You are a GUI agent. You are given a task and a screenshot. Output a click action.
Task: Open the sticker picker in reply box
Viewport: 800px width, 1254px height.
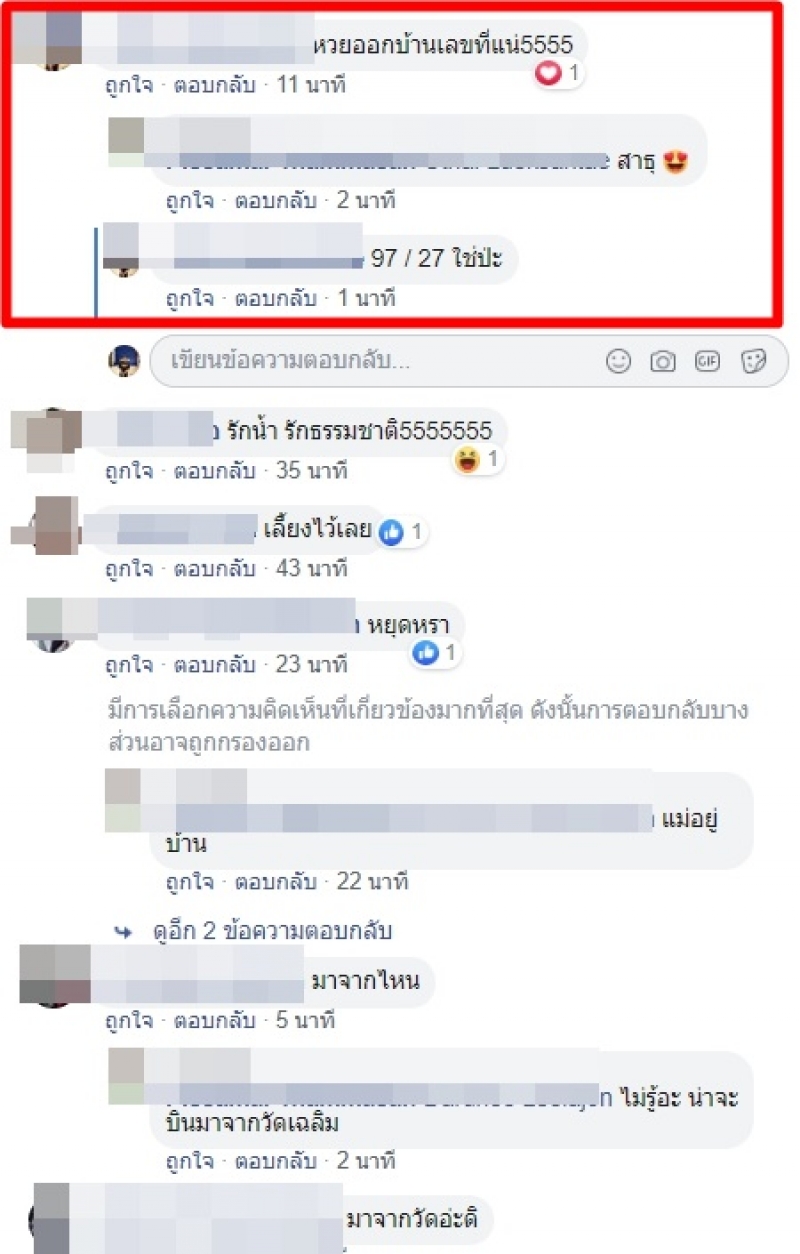[753, 361]
